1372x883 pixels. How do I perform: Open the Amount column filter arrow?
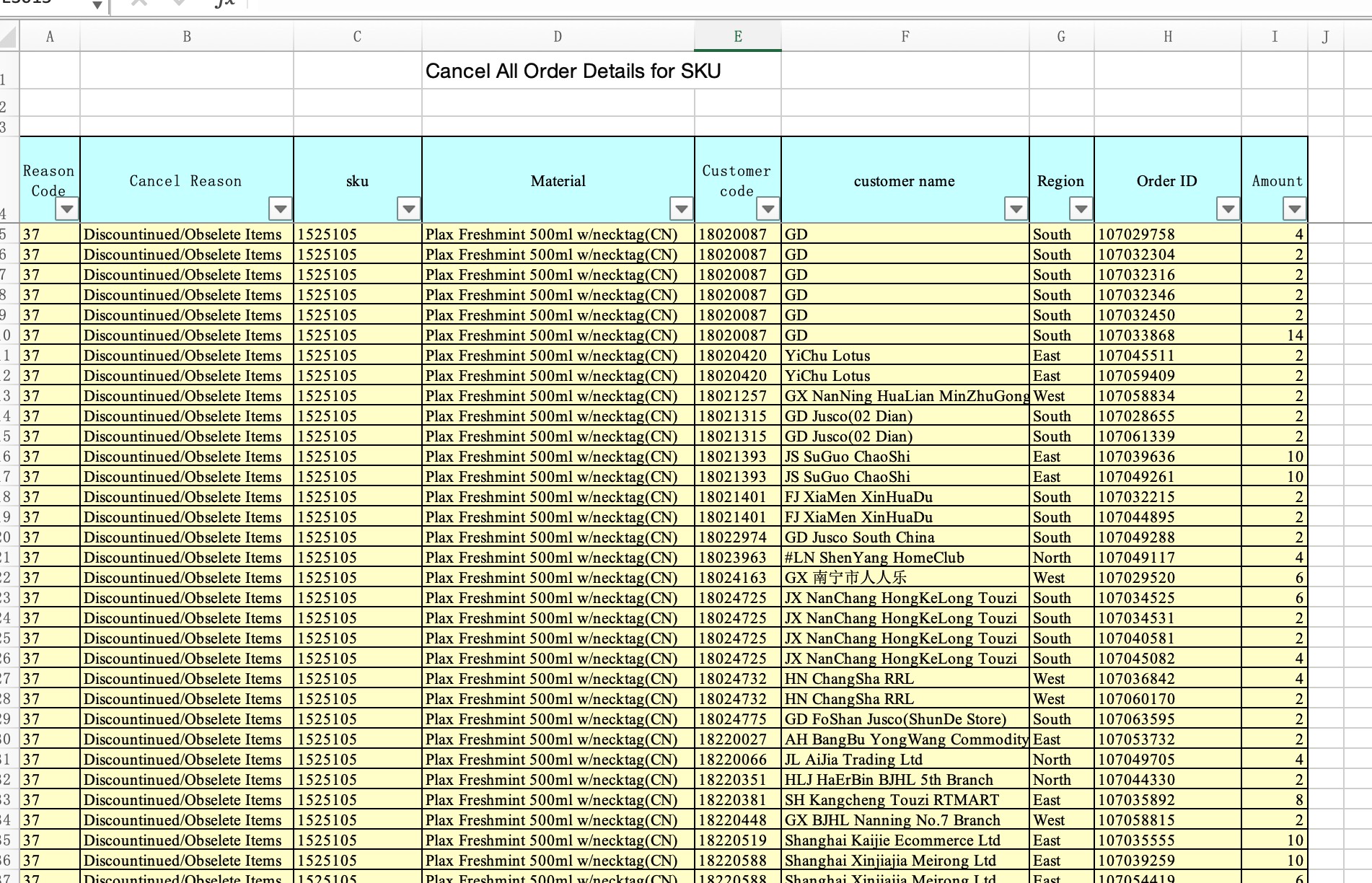(1294, 209)
